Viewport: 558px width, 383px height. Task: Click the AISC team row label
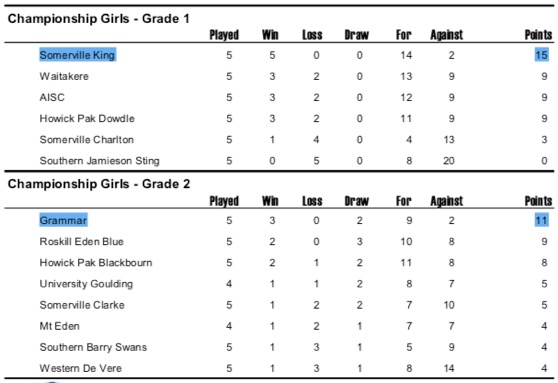(x=52, y=97)
